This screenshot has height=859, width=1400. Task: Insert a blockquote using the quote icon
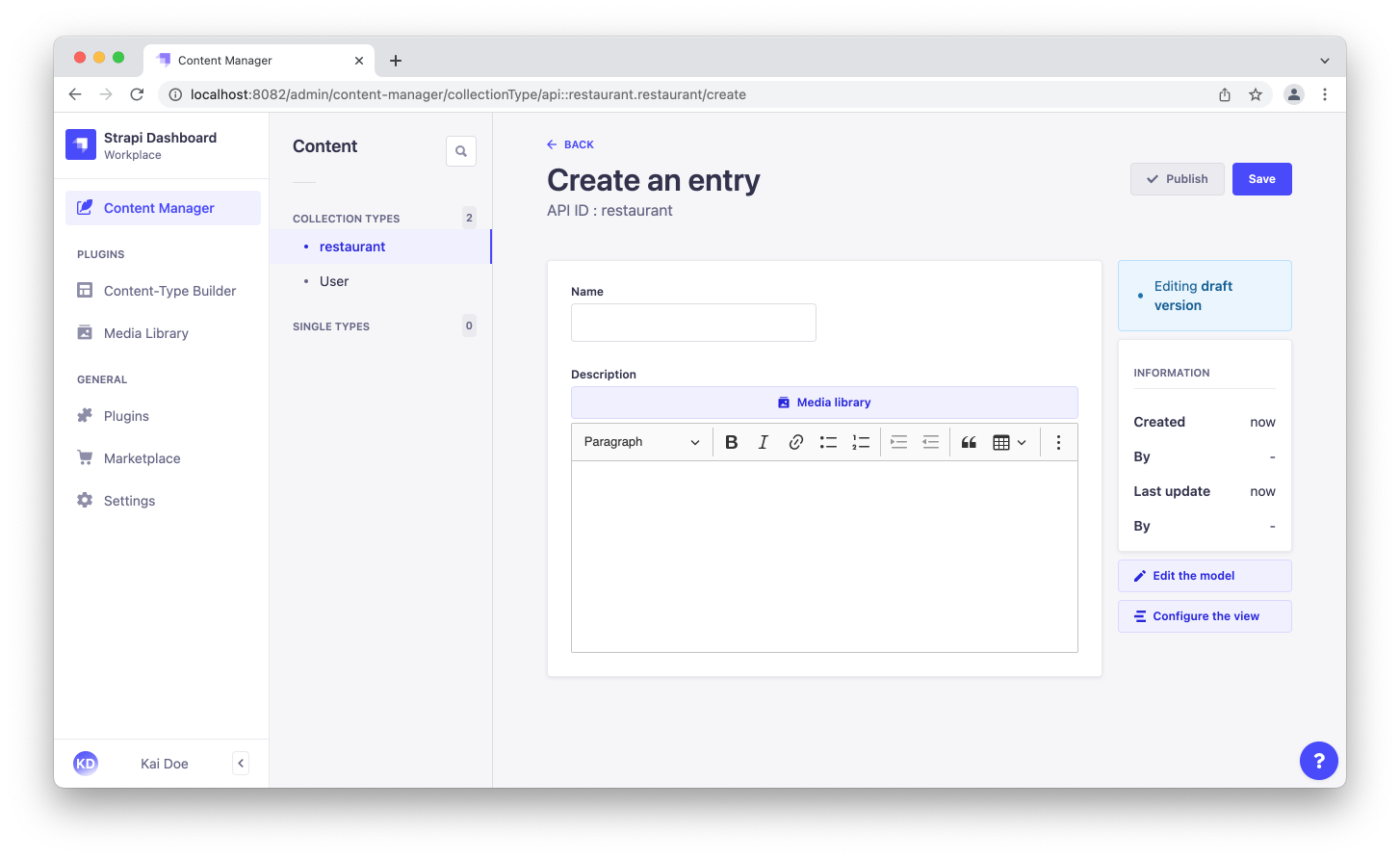tap(969, 441)
